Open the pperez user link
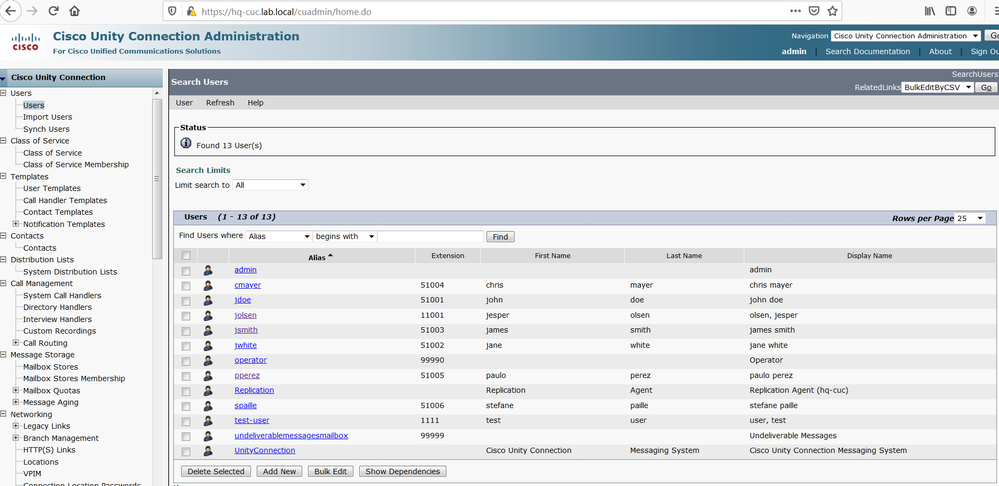The image size is (999, 486). 247,376
